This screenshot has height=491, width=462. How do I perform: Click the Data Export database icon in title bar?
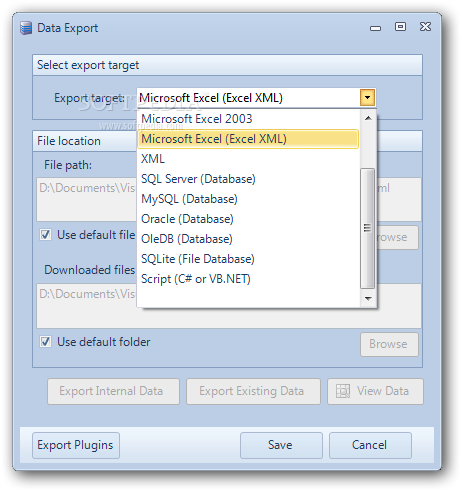pos(26,28)
